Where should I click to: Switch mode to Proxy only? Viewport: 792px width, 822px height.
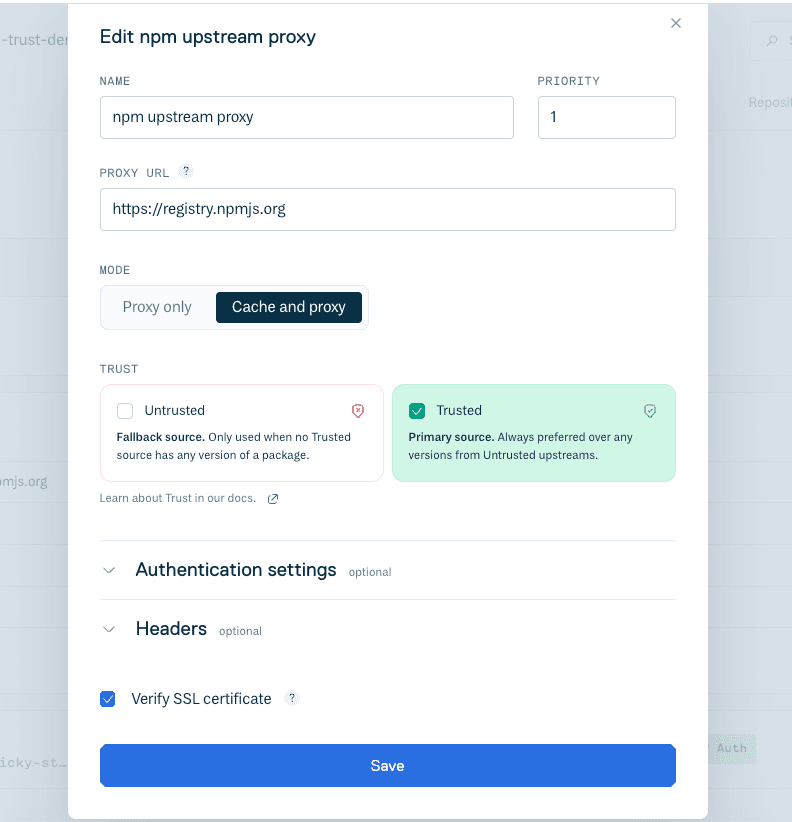click(x=157, y=307)
